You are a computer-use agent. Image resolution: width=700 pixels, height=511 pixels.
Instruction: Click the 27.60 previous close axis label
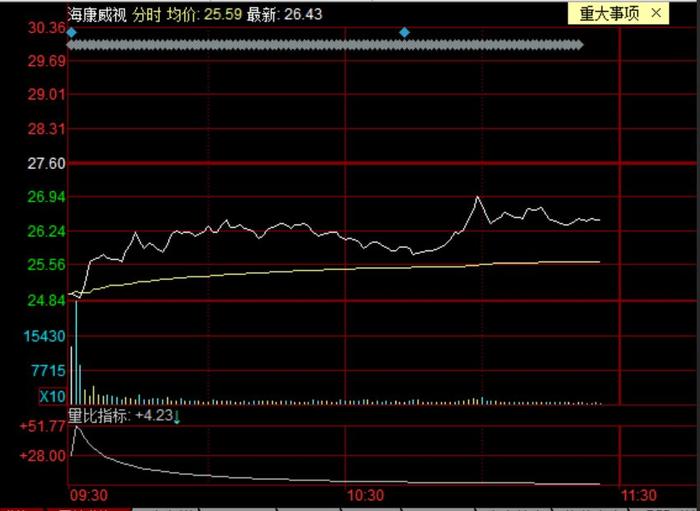pyautogui.click(x=46, y=163)
